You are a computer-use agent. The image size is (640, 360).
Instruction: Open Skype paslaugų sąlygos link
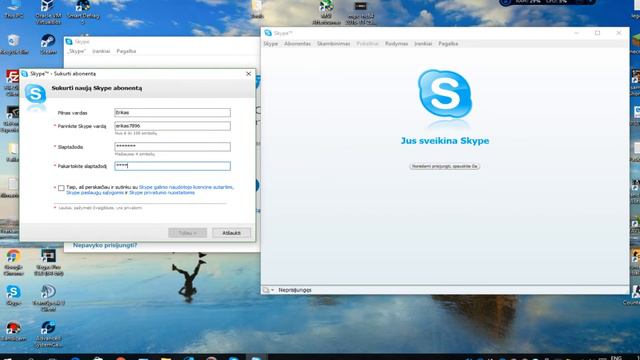(x=95, y=192)
